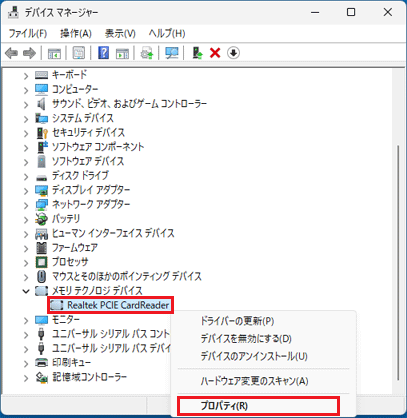This screenshot has height=418, width=407.
Task: Collapse the メモリ テクノロジ デバイス node
Action: [x=26, y=291]
